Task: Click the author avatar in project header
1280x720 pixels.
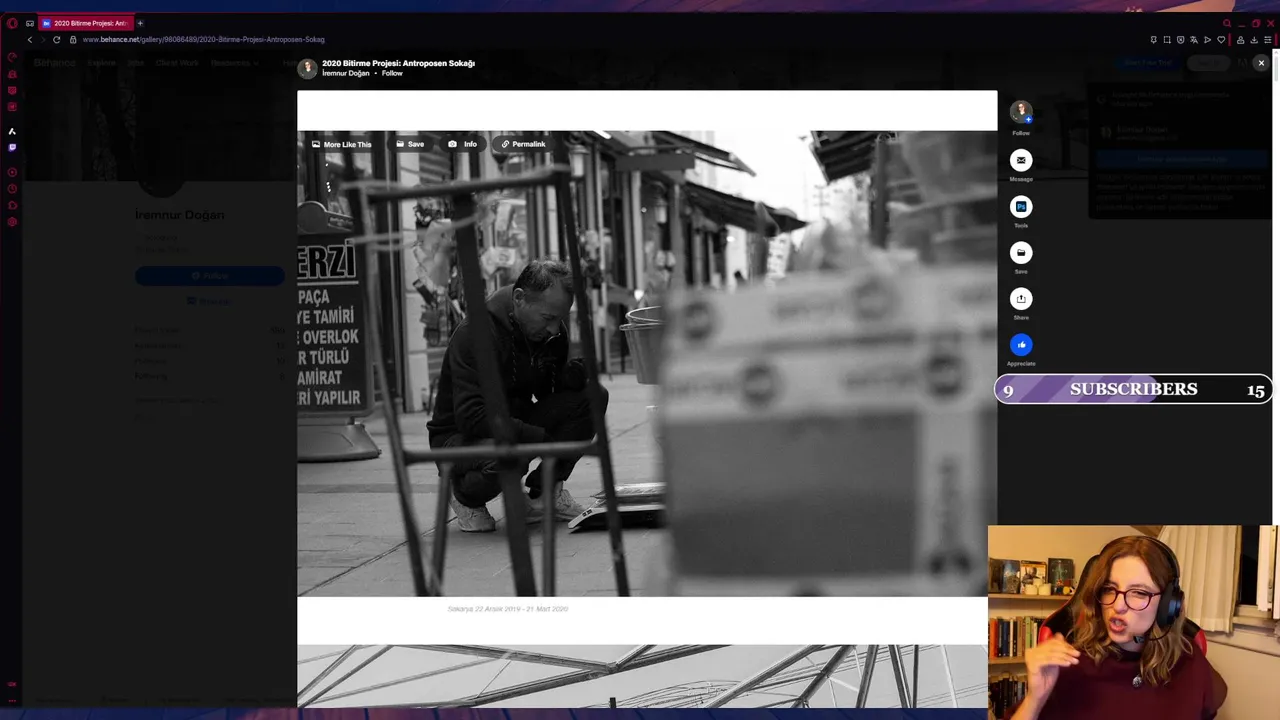Action: pyautogui.click(x=307, y=68)
